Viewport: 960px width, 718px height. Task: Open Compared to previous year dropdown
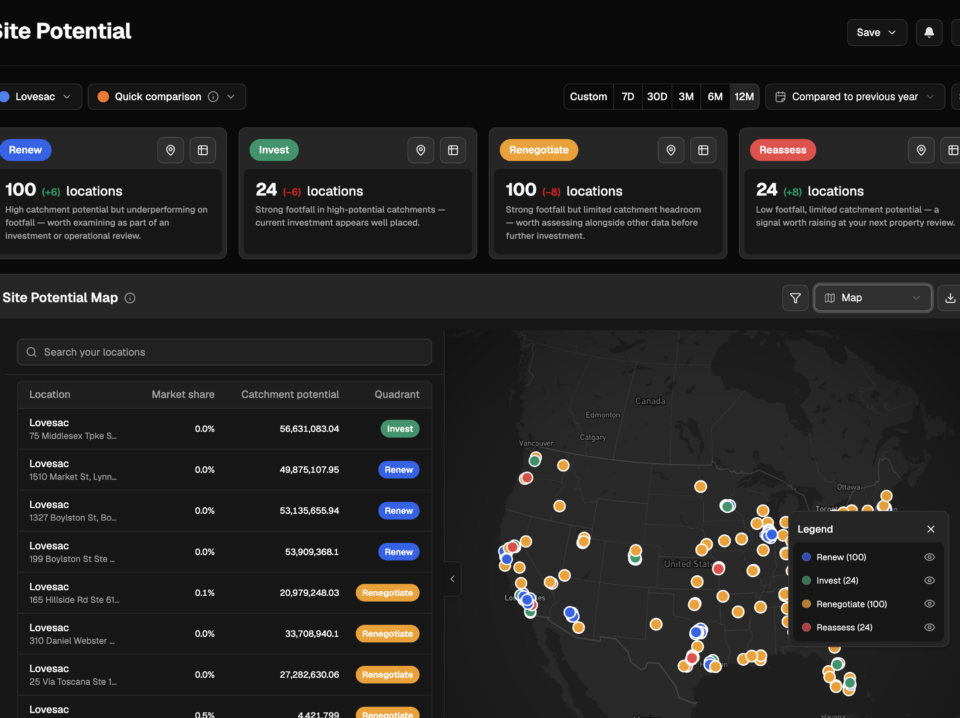(855, 97)
